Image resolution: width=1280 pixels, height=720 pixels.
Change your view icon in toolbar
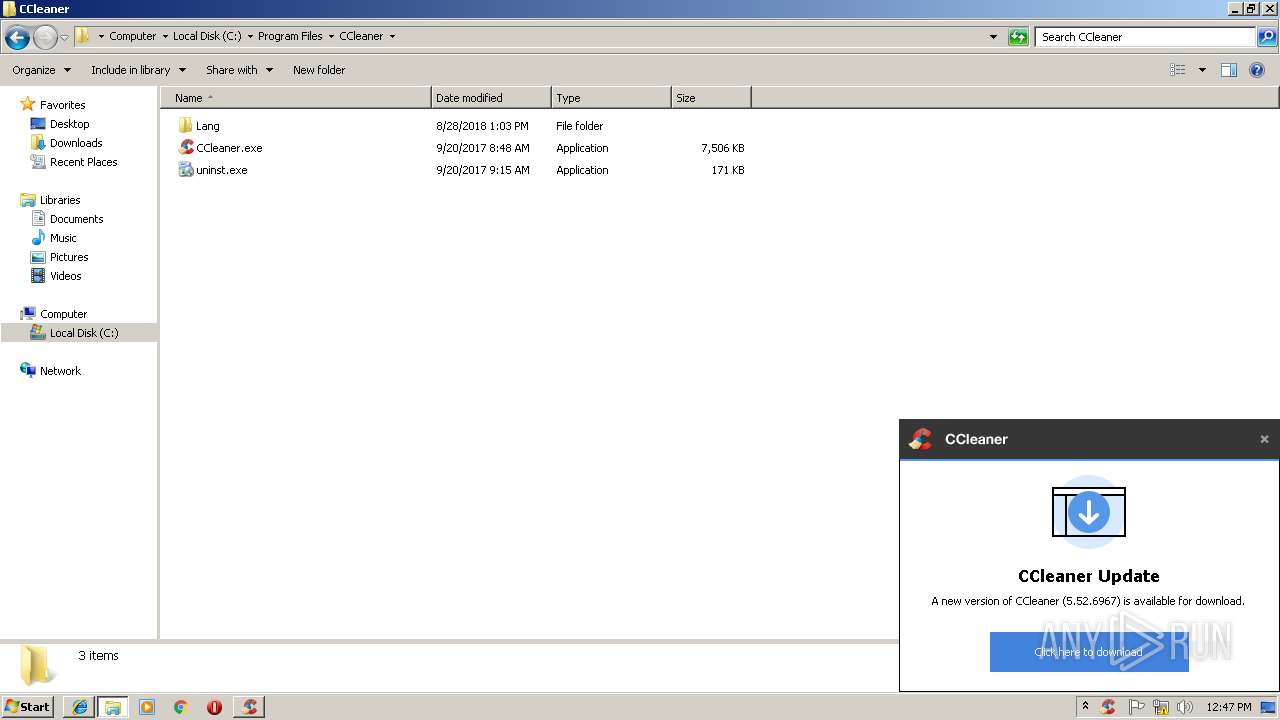click(x=1178, y=70)
